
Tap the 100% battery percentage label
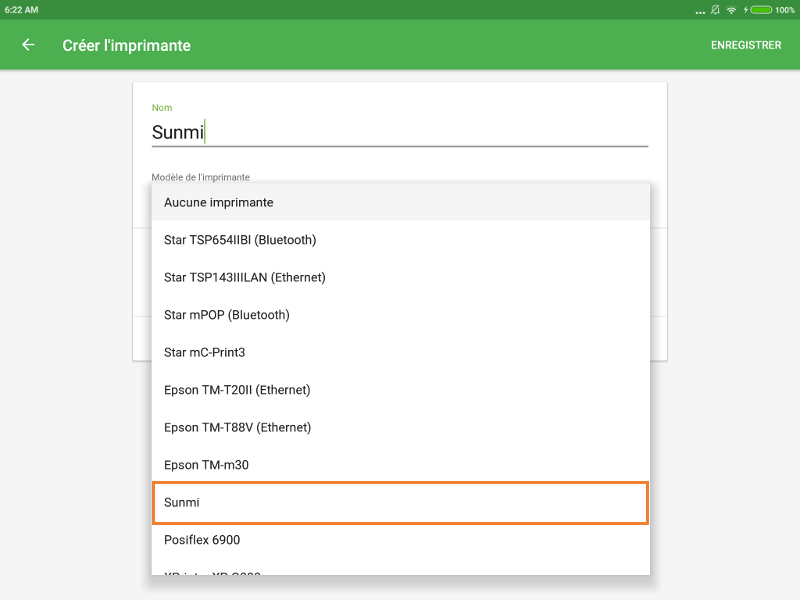click(784, 10)
